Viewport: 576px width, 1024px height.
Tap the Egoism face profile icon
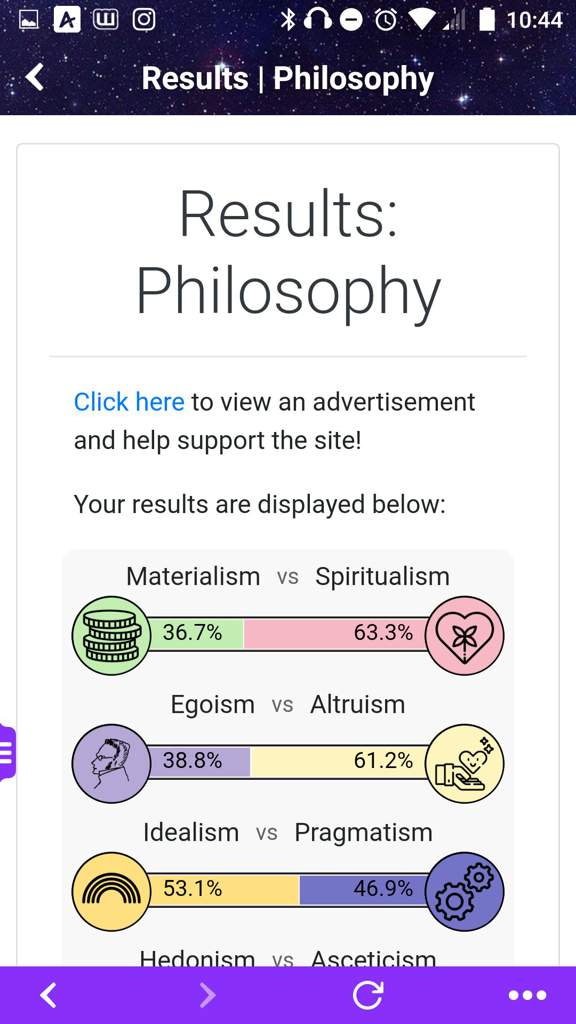(x=111, y=763)
